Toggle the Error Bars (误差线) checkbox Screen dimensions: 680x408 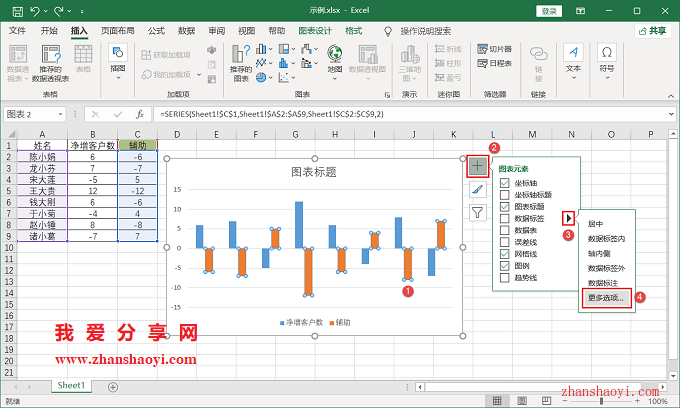click(x=504, y=242)
